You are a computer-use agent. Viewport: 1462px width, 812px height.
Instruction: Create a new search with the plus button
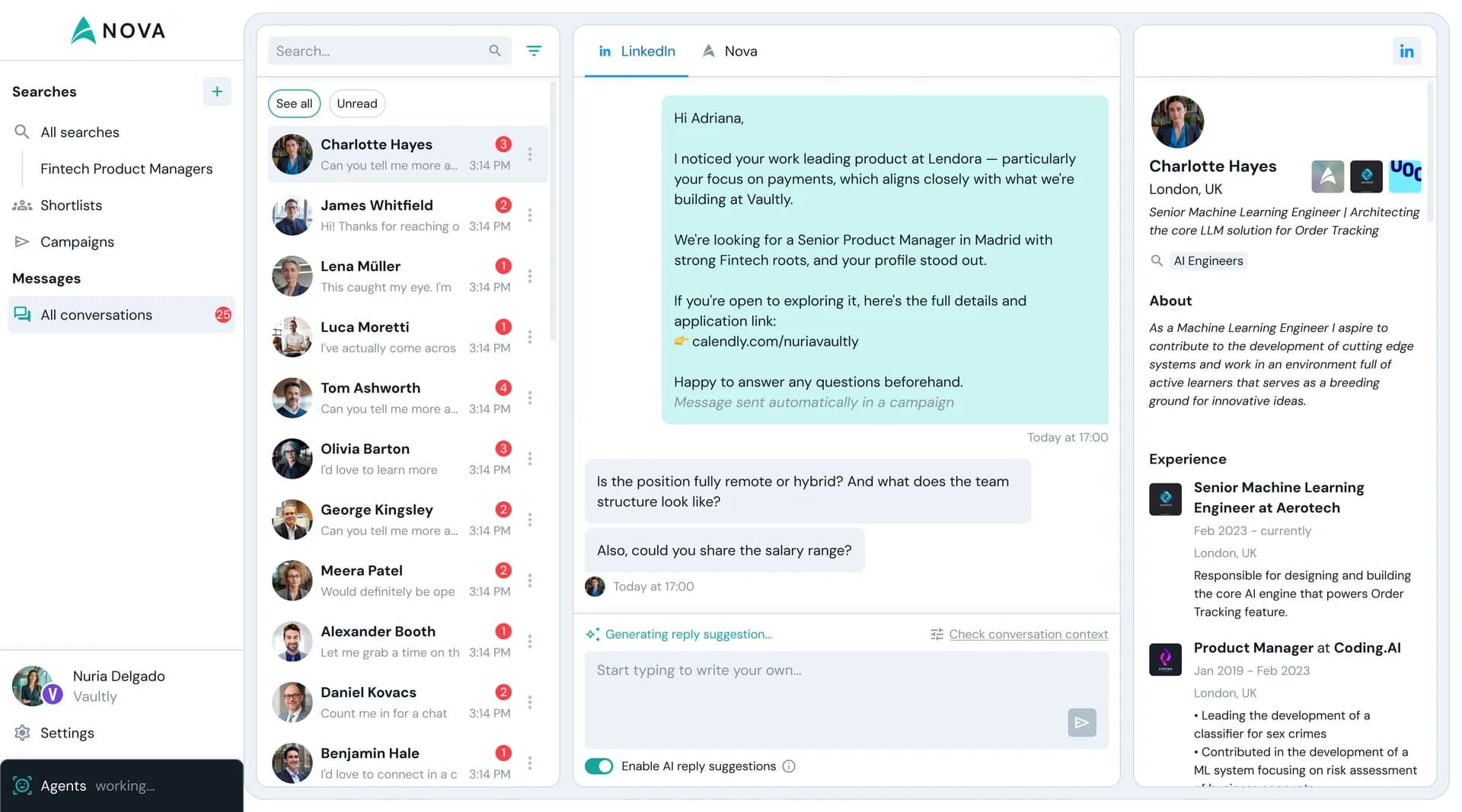pyautogui.click(x=217, y=91)
